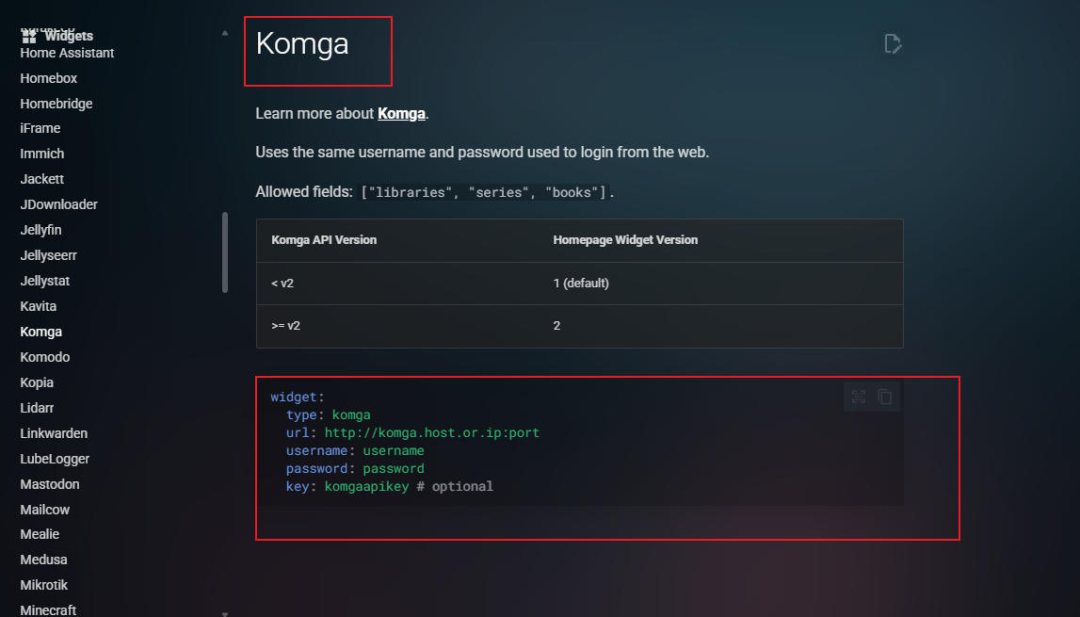Click the "username: username" code line
1080x617 pixels.
[355, 451]
